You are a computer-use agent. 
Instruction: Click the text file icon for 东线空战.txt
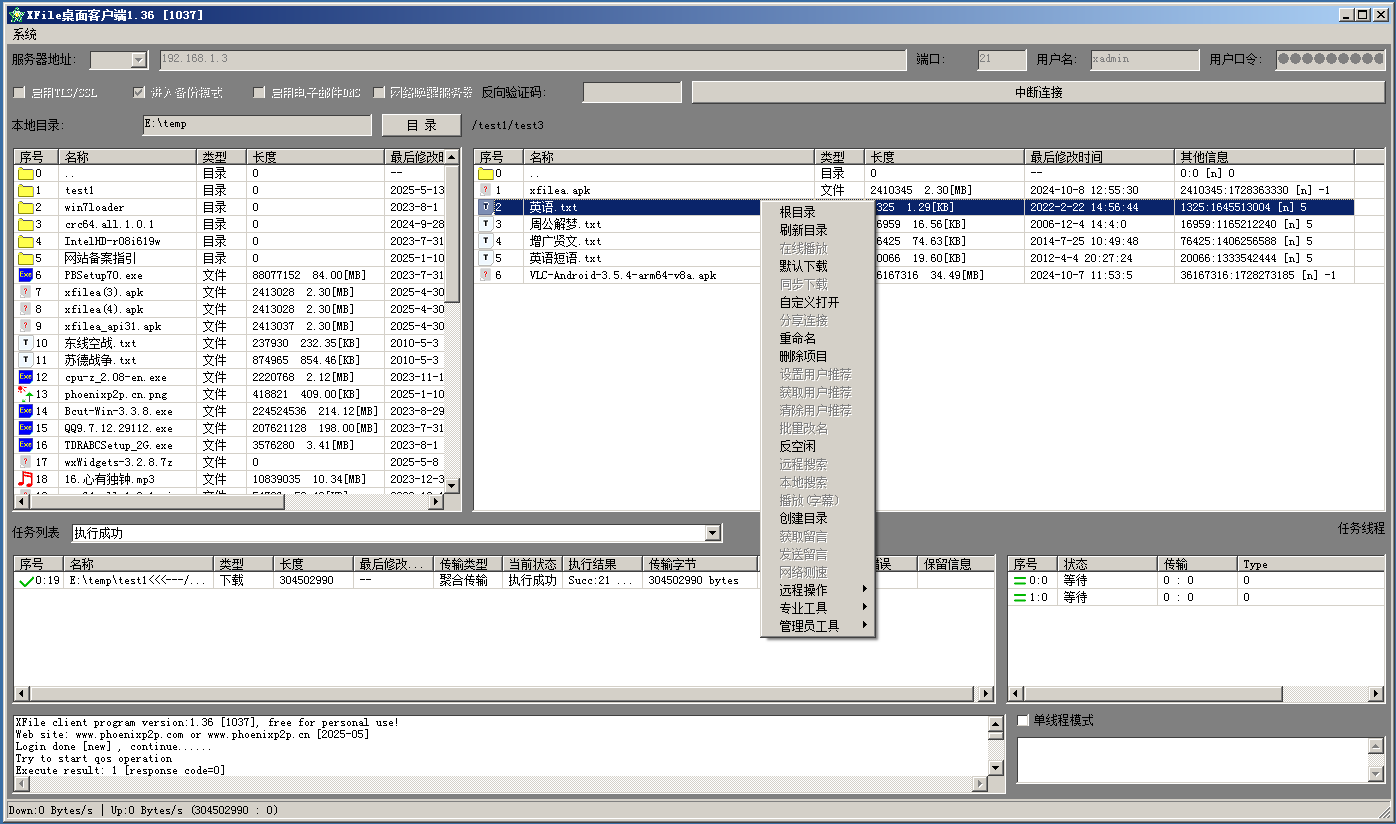[x=26, y=343]
